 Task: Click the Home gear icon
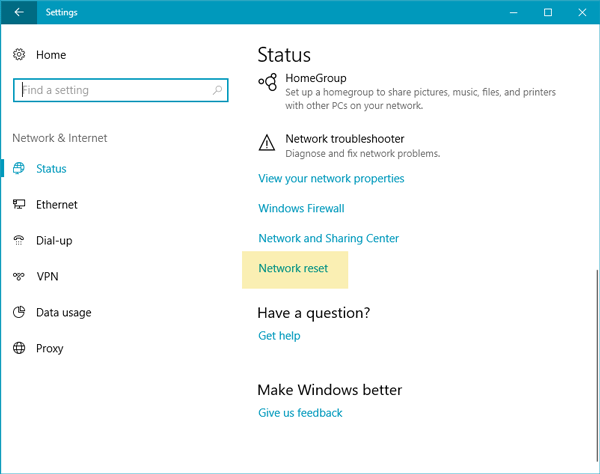19,55
